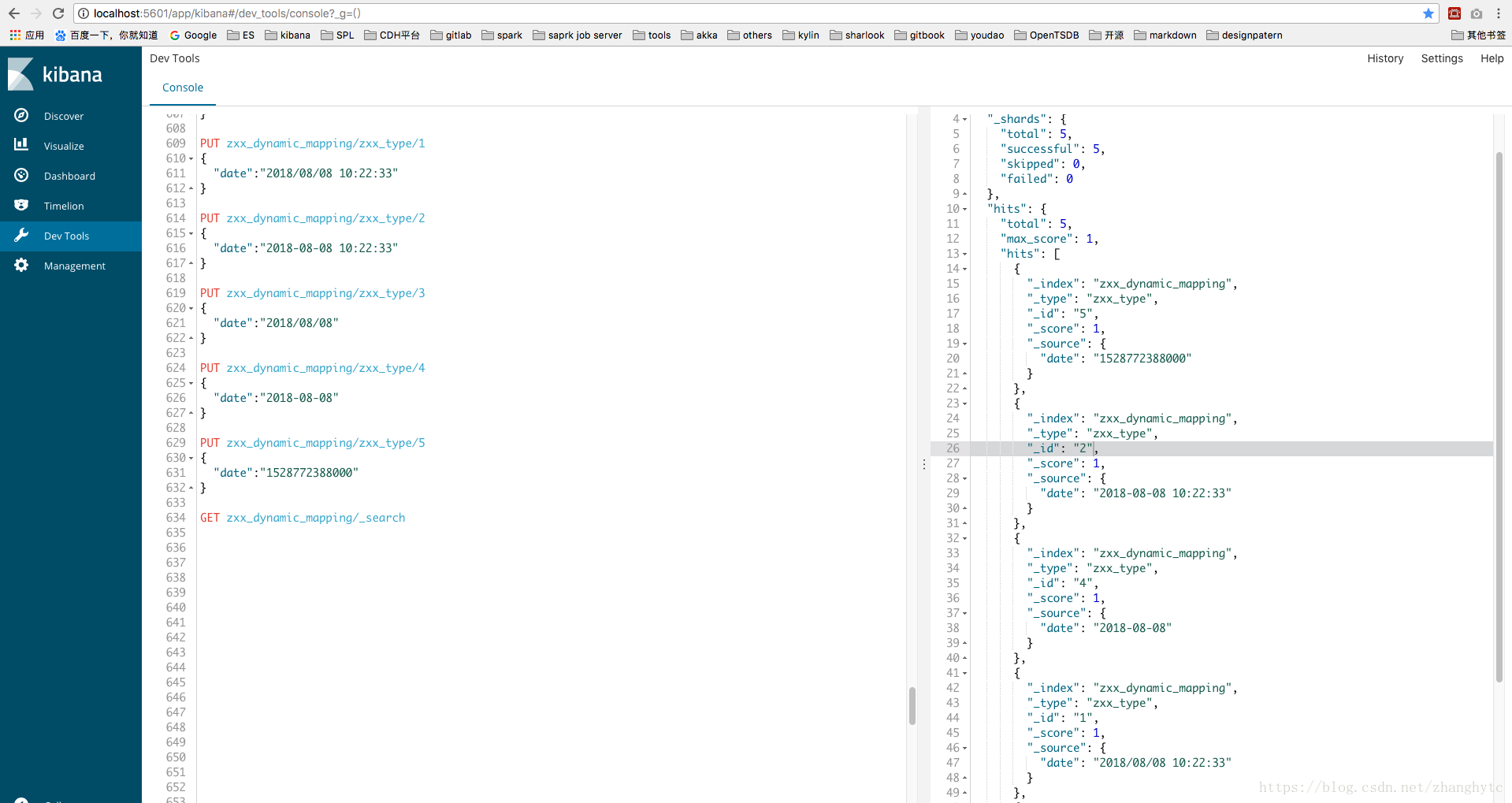Open the Discover compass icon in Kibana sidebar
The height and width of the screenshot is (803, 1512).
click(x=21, y=116)
